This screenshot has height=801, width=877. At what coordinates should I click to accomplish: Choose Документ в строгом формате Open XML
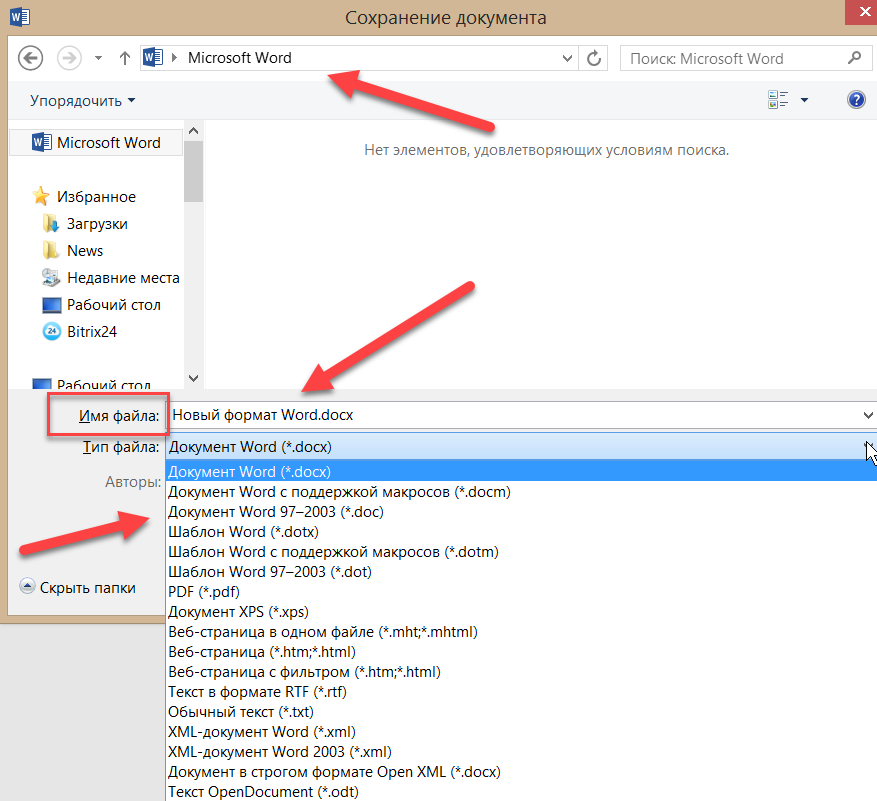334,772
